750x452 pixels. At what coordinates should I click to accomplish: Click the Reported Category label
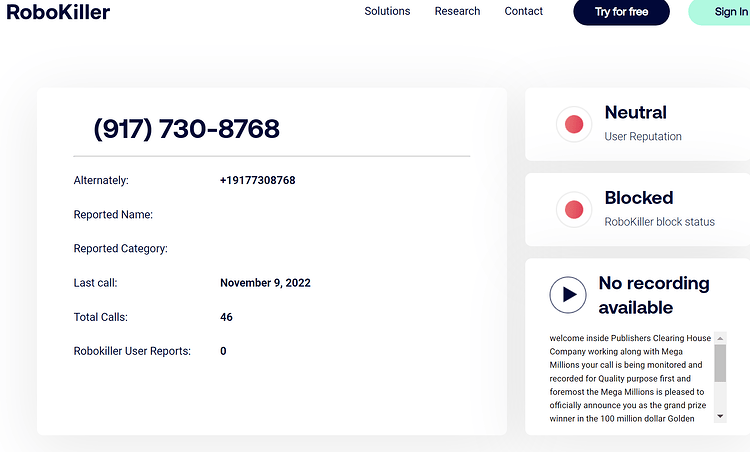click(121, 249)
